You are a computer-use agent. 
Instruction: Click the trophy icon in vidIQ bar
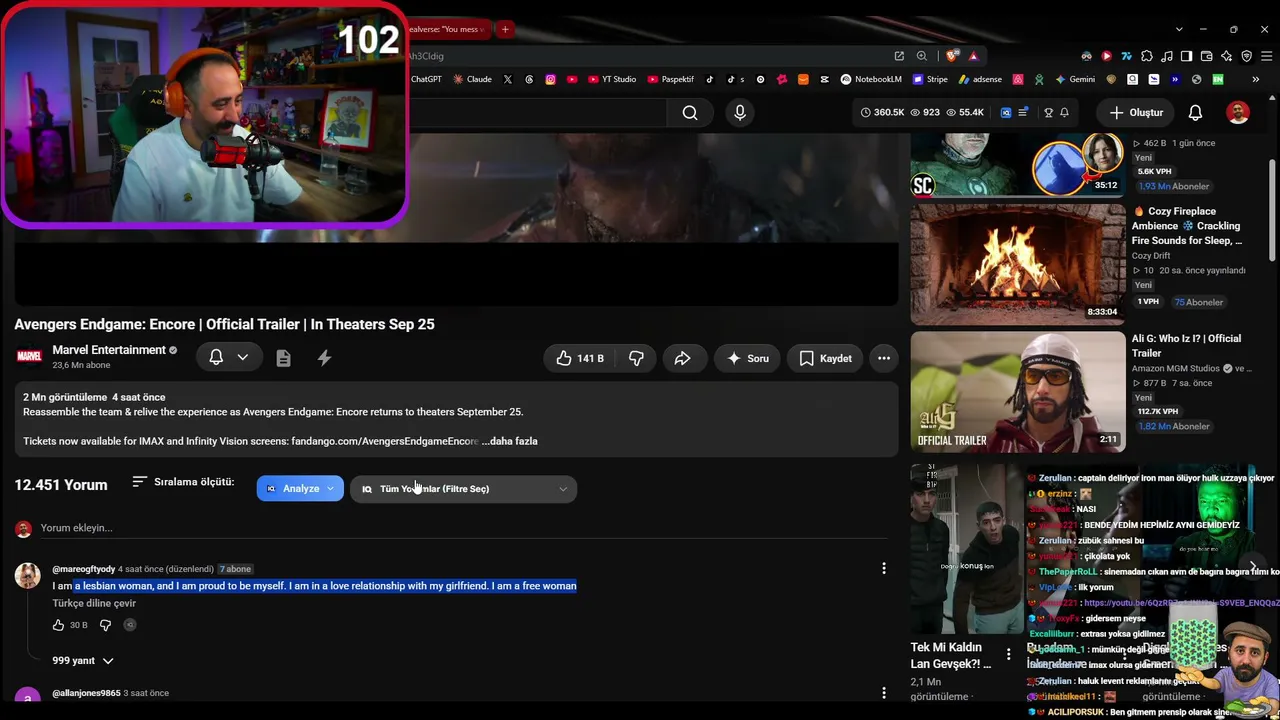(1048, 113)
